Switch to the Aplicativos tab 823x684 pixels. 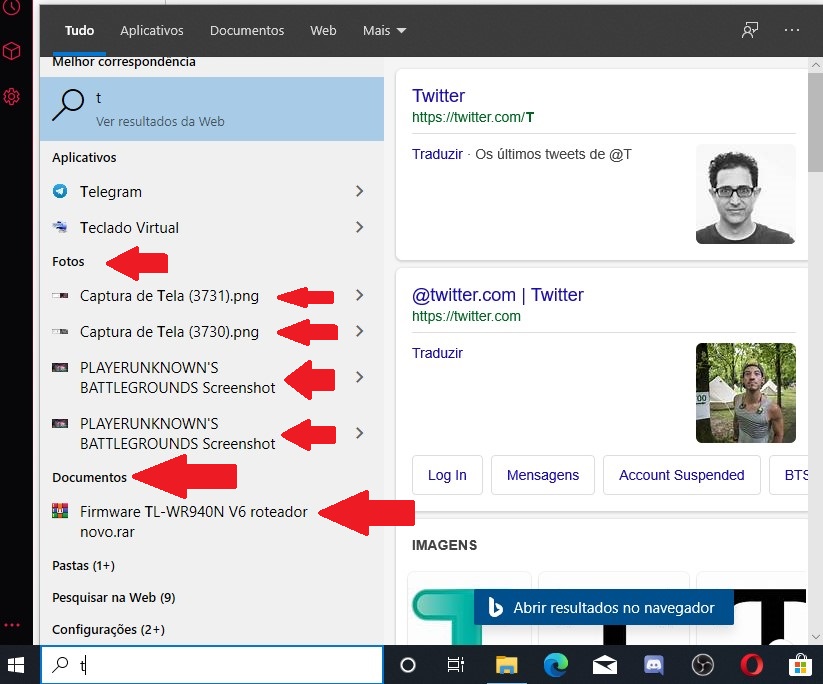tap(152, 30)
